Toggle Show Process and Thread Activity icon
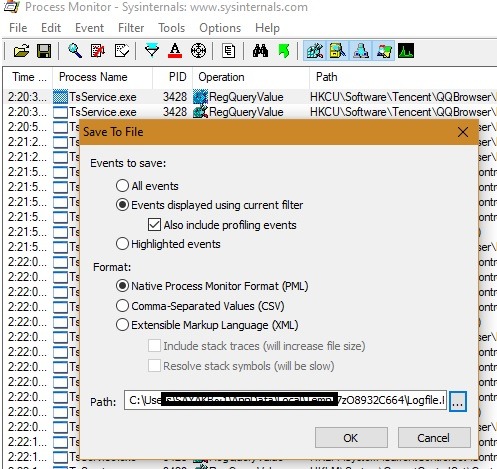Image resolution: width=497 pixels, height=469 pixels. tap(384, 51)
